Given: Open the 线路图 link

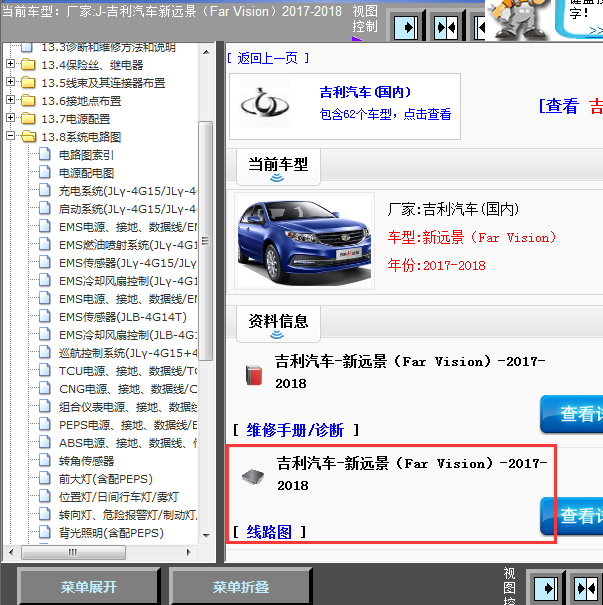Looking at the screenshot, I should (x=269, y=532).
